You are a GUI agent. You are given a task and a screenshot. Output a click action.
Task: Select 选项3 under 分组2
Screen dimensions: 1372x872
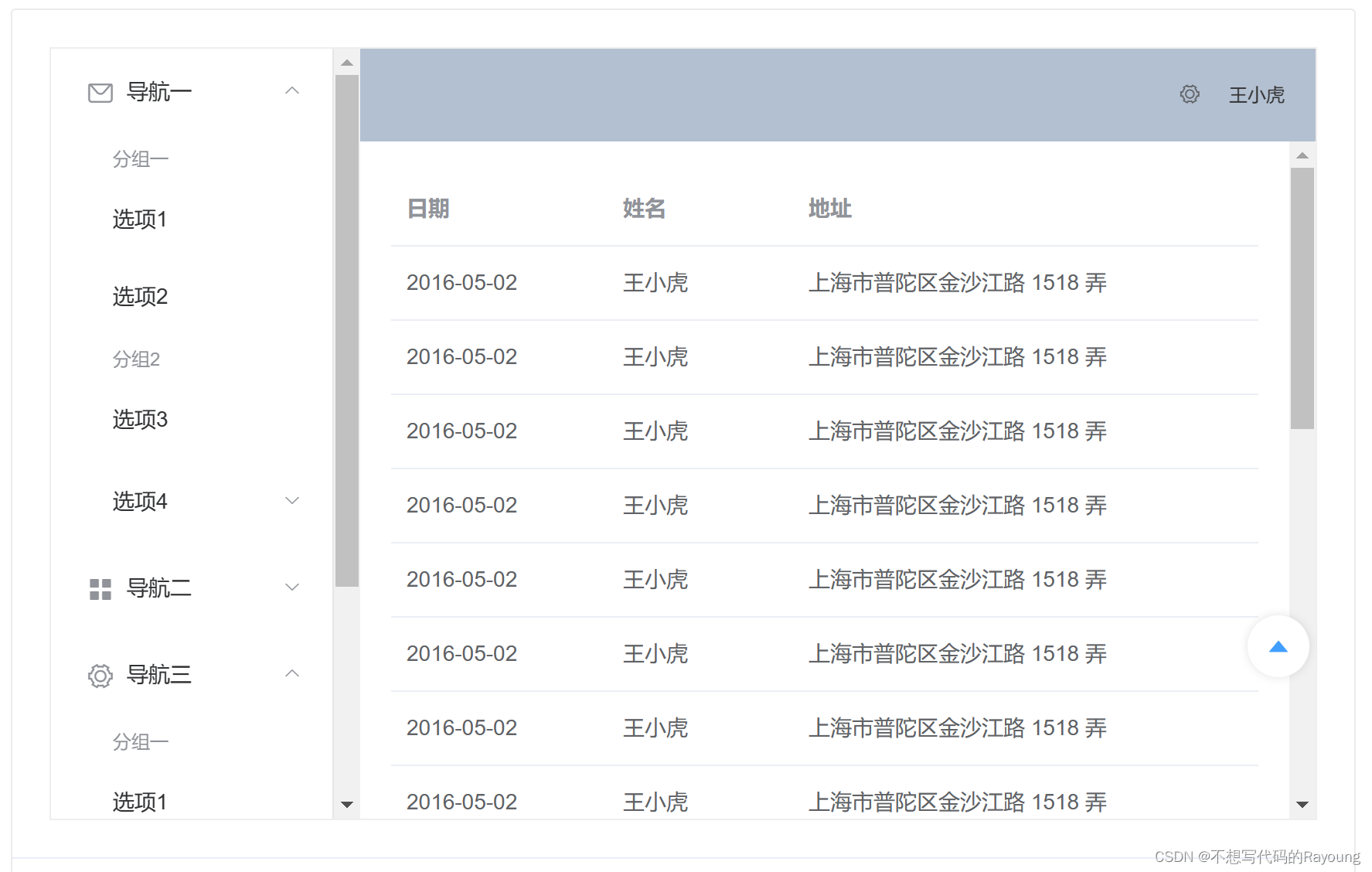click(140, 420)
